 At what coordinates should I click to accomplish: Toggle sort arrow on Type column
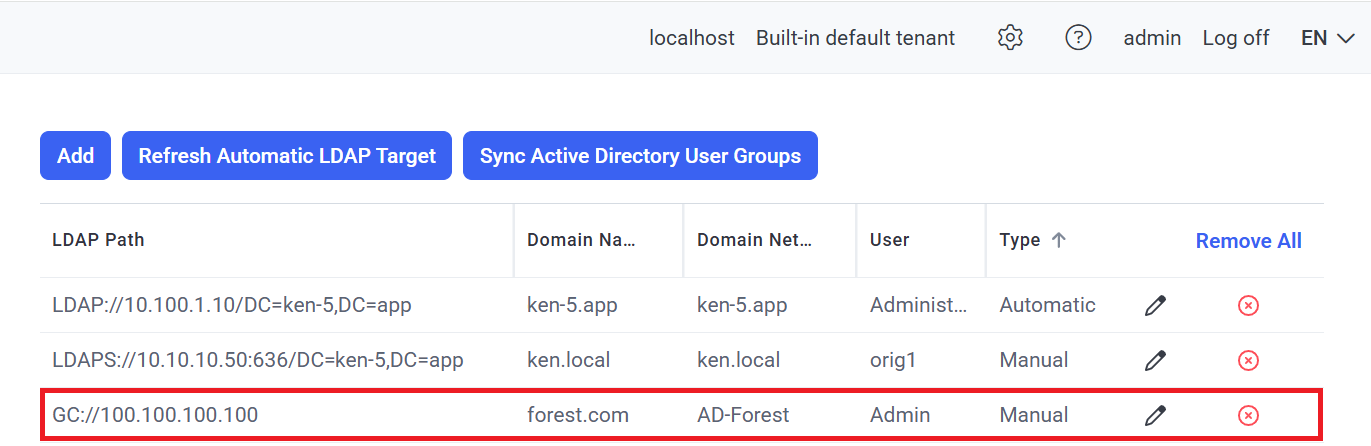(1058, 240)
